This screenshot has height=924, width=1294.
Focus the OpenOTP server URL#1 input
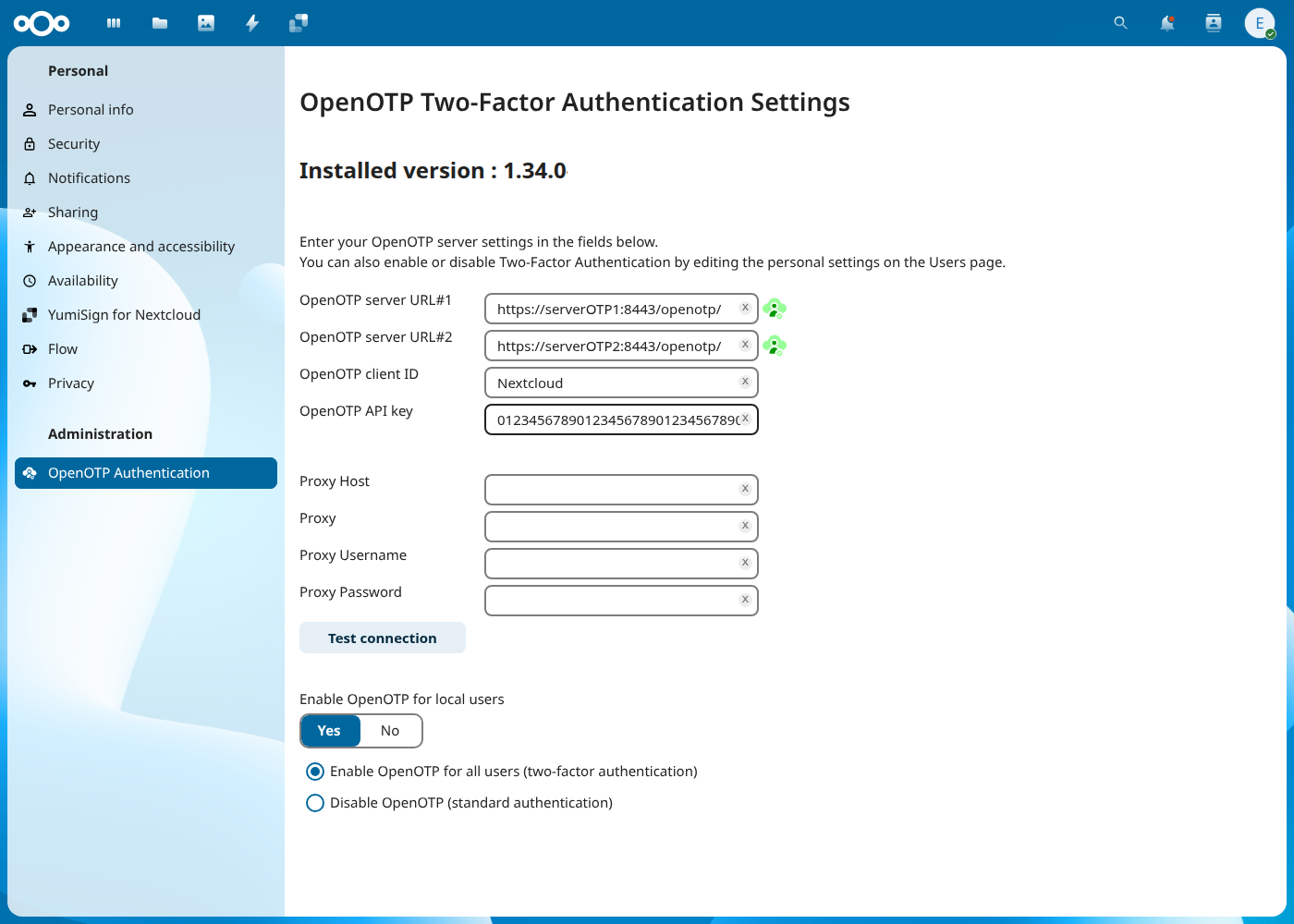[621, 309]
